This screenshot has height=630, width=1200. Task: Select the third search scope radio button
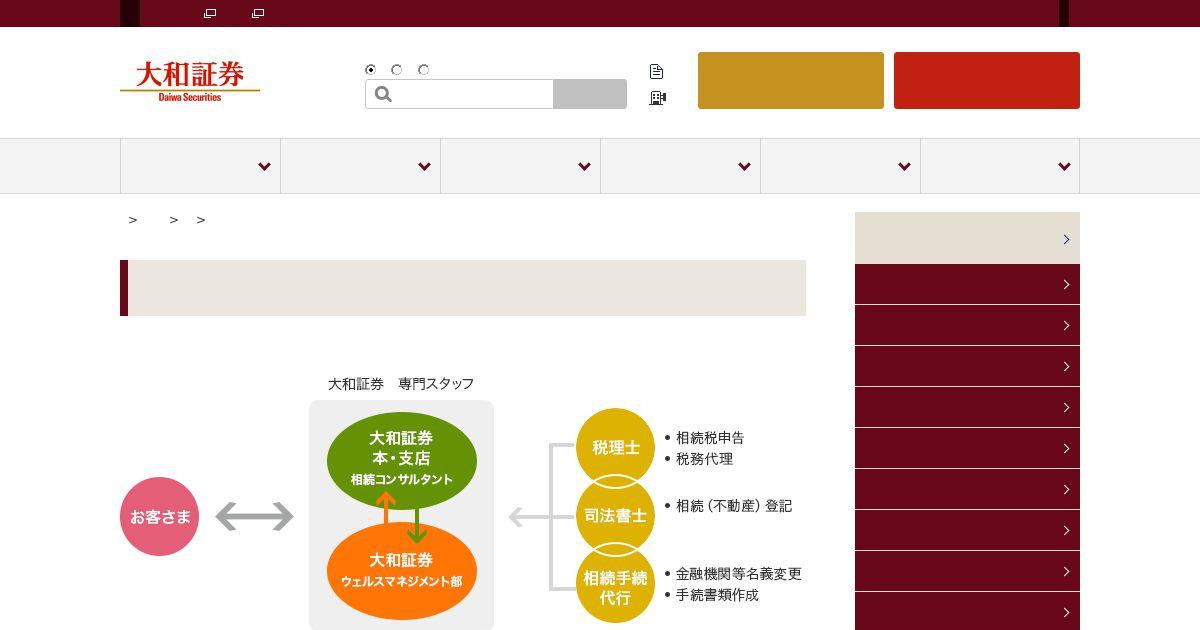pos(424,70)
